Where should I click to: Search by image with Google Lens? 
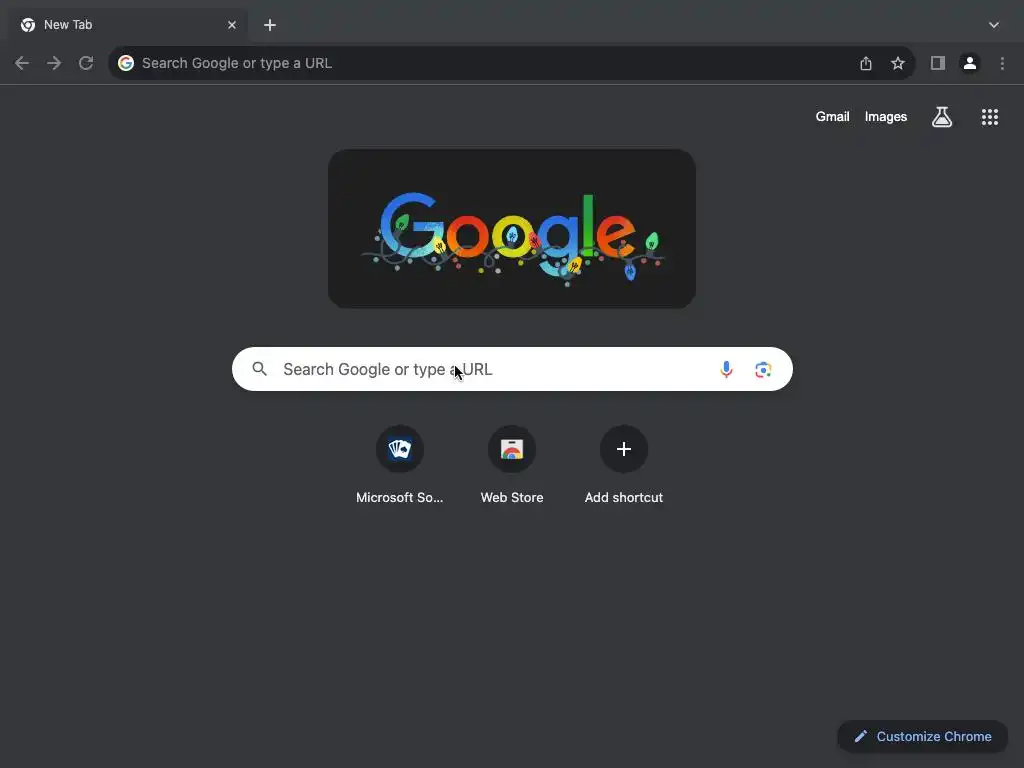tap(763, 370)
